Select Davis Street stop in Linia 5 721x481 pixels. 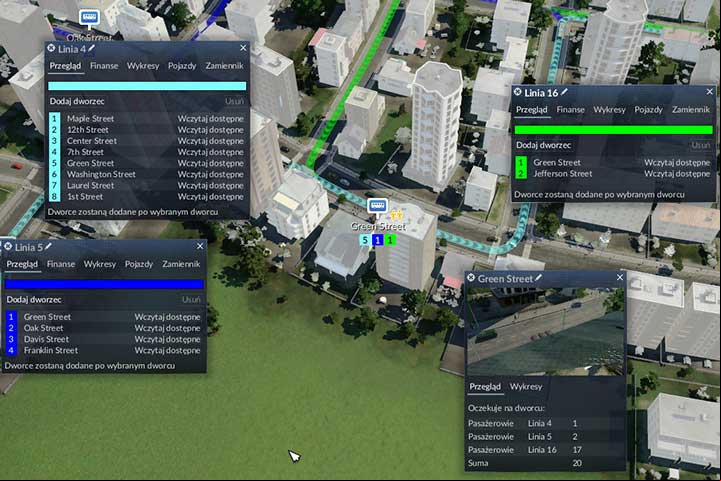(104, 339)
